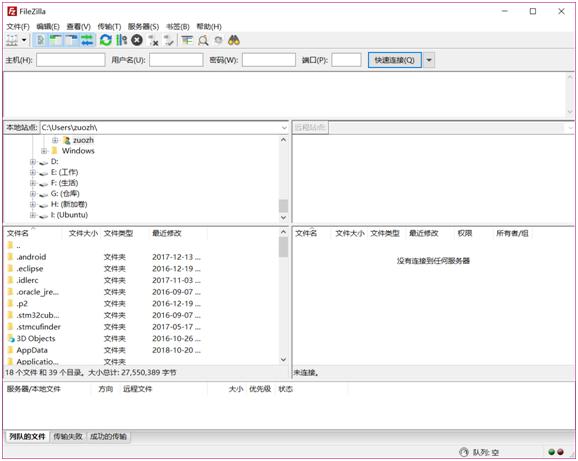Open the 查看(V) menu
Screen dimensions: 578x461
[x=79, y=27]
